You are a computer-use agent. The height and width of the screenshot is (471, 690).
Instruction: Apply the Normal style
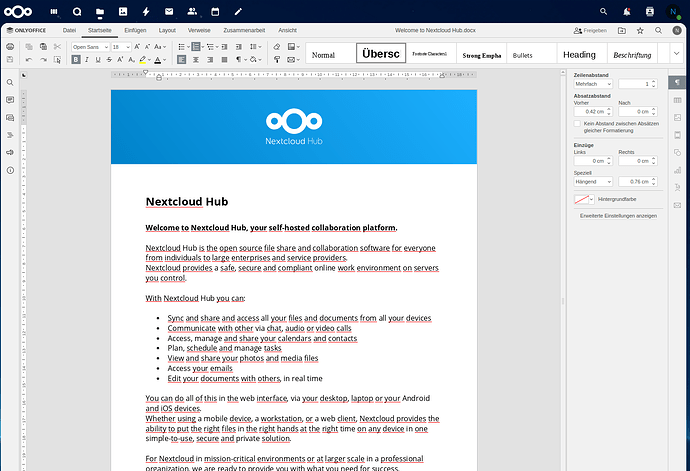(330, 53)
